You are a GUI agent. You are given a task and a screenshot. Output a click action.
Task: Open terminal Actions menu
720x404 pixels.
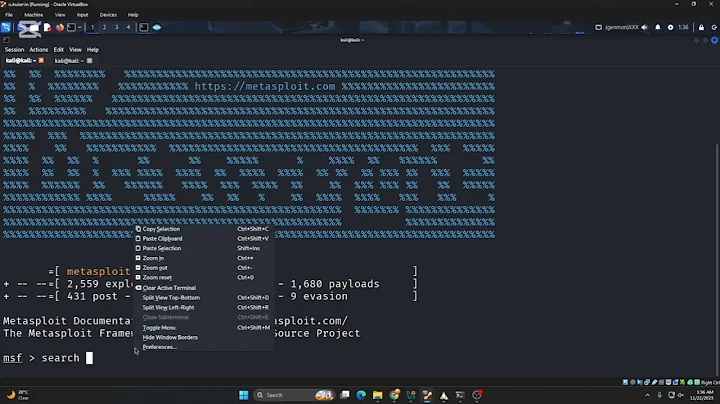tap(39, 50)
